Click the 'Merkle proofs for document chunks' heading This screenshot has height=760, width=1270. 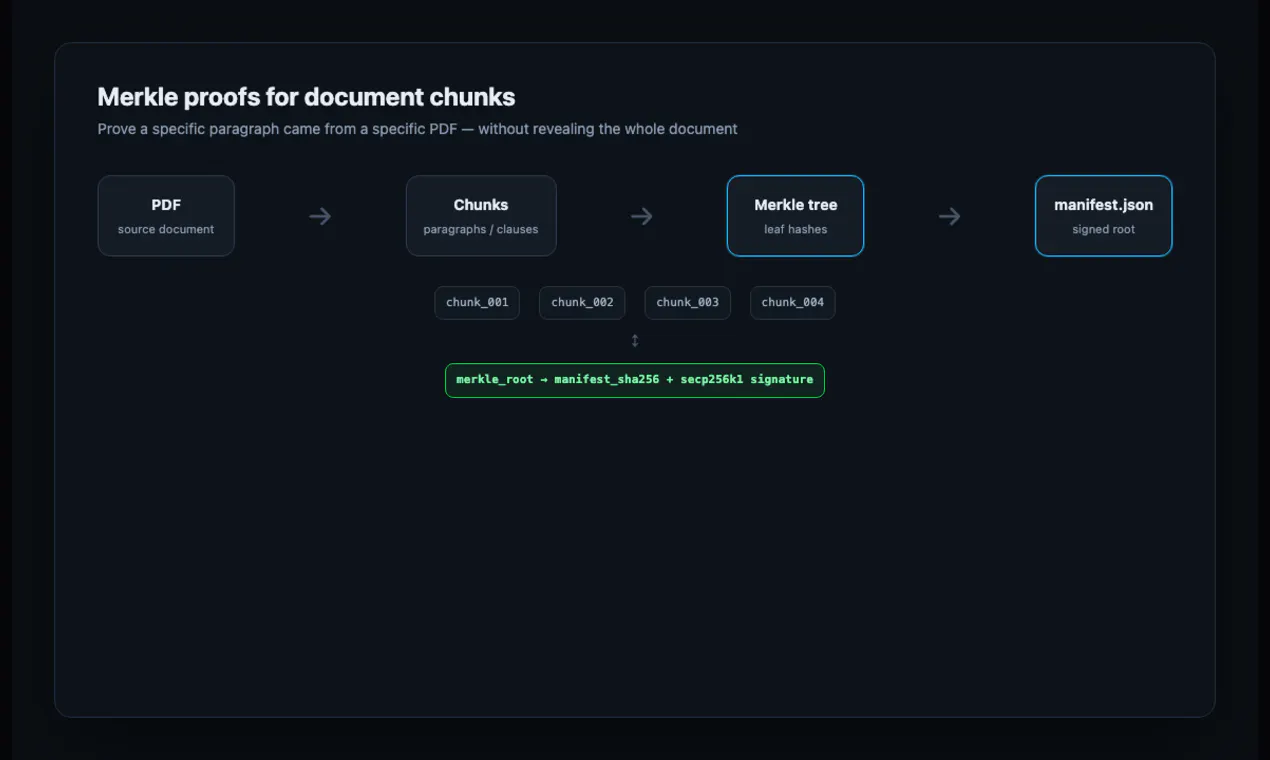[306, 97]
